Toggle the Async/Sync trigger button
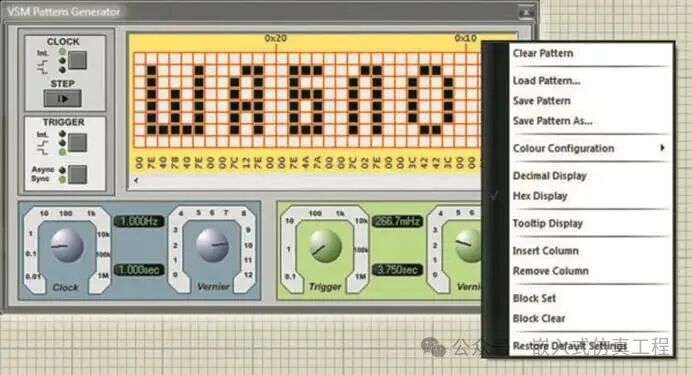This screenshot has width=692, height=375. [x=78, y=174]
